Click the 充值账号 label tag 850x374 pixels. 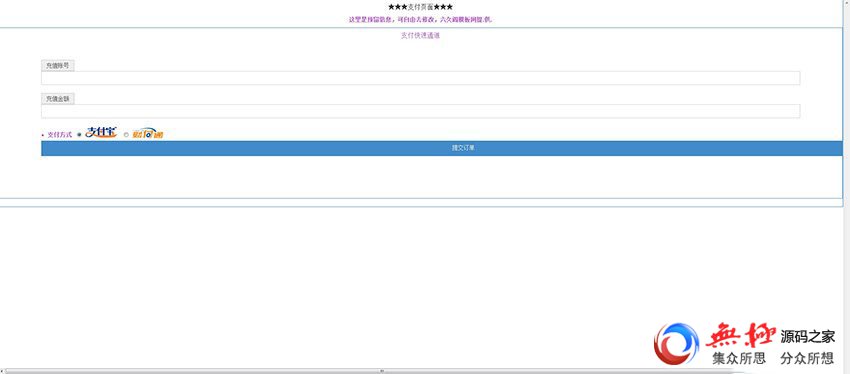(x=57, y=66)
